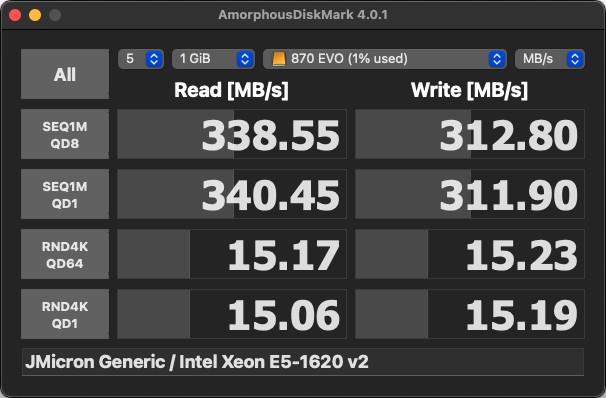Click the RND4K QD64 read result 15.17
This screenshot has height=398, width=606.
(x=232, y=254)
